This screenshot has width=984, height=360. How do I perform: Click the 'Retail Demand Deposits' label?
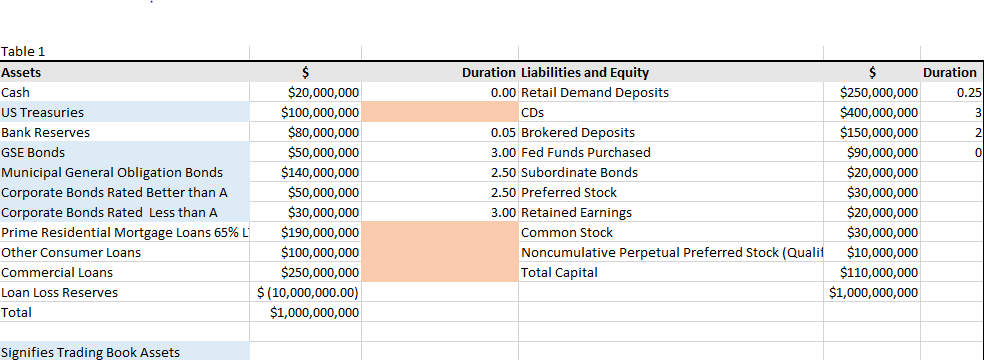pyautogui.click(x=670, y=92)
